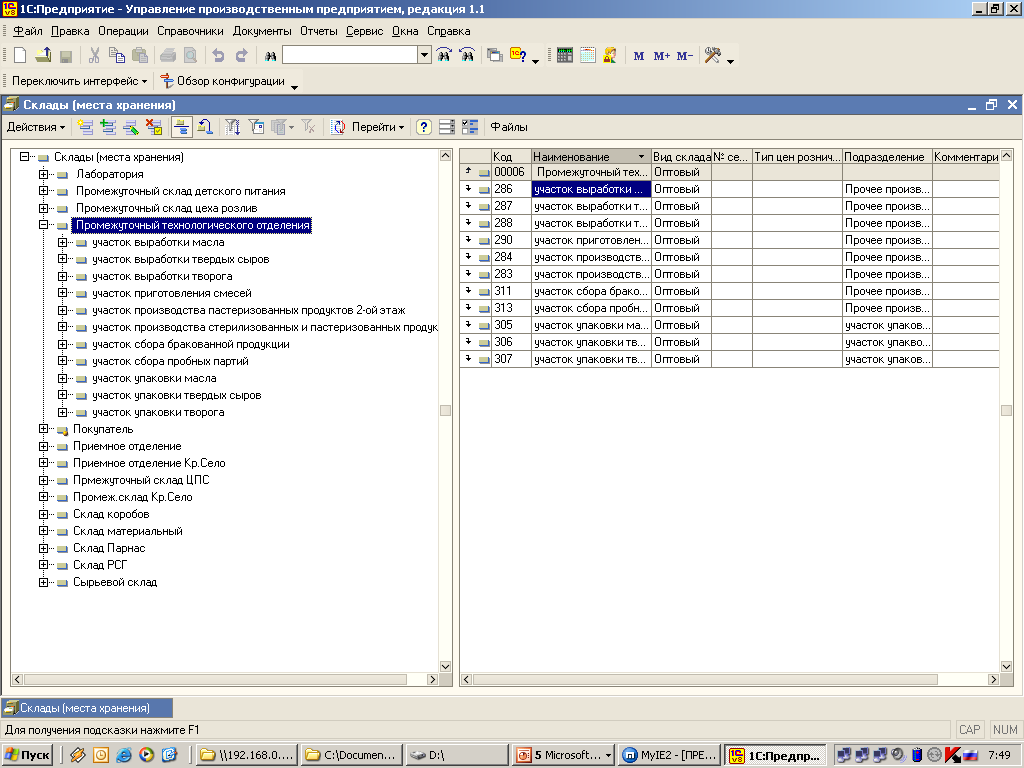Open the Сервис menu

click(364, 31)
